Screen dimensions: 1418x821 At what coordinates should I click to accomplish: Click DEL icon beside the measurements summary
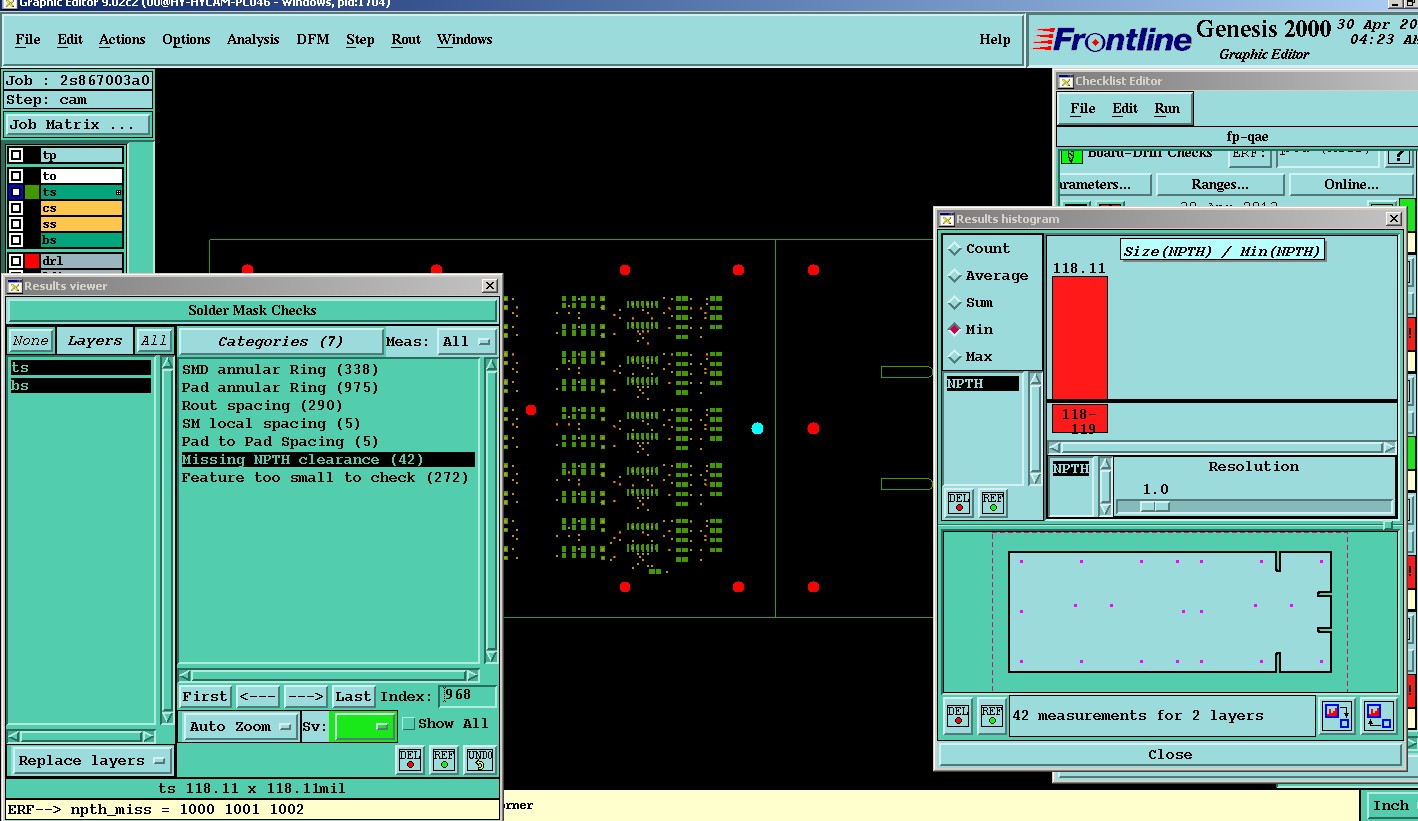click(x=958, y=716)
